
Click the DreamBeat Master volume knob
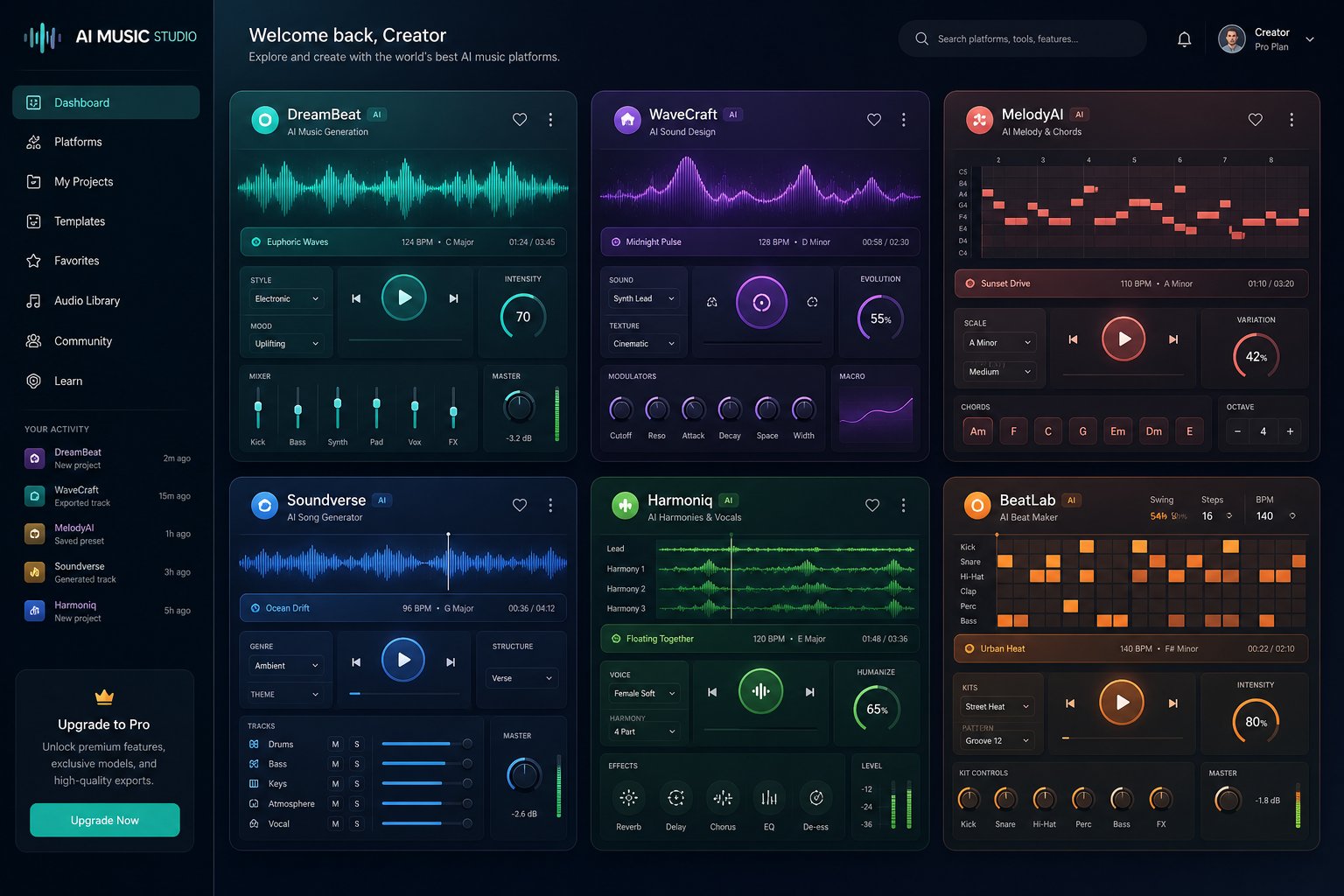(520, 407)
